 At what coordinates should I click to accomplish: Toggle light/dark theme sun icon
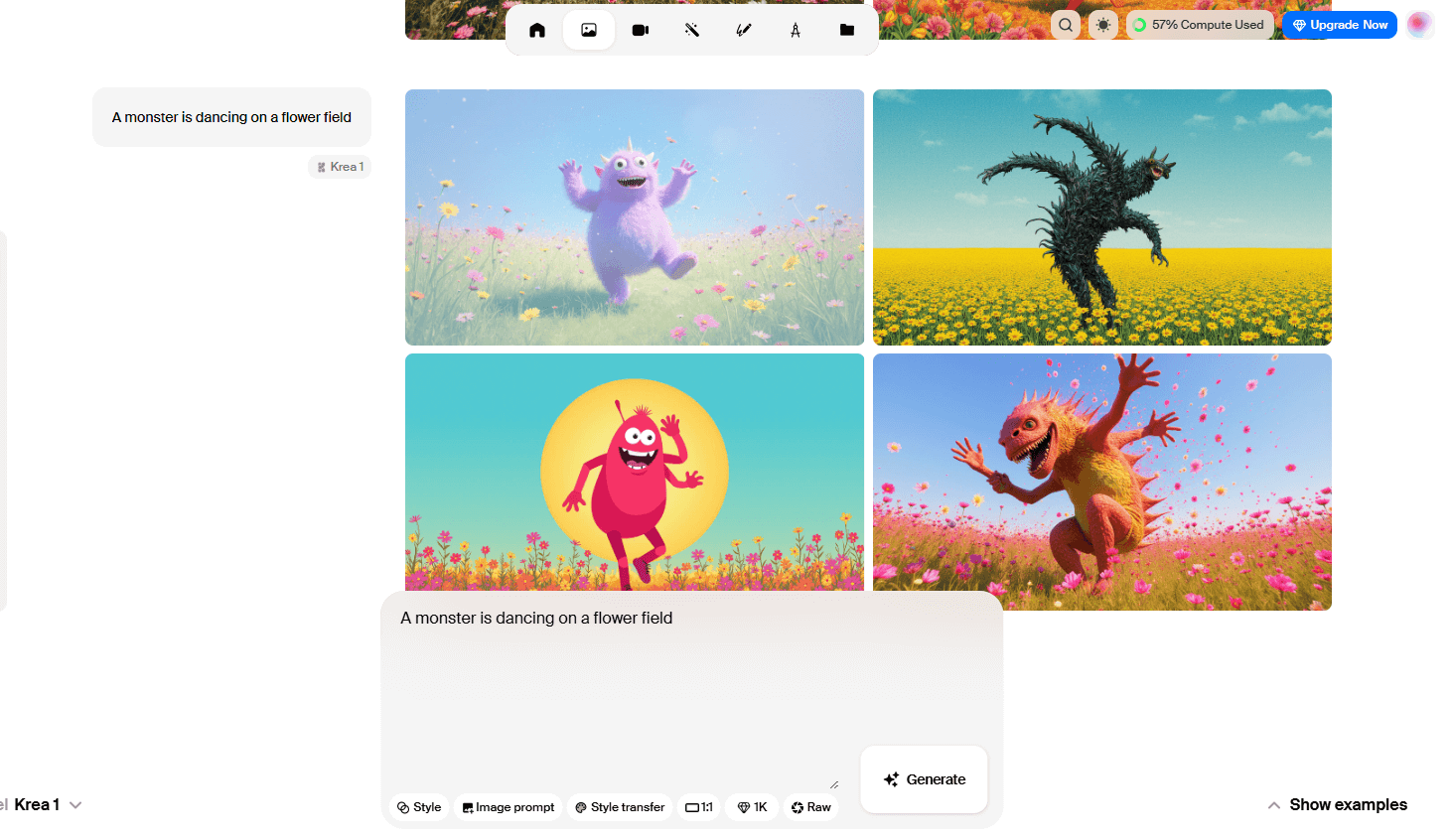point(1103,25)
